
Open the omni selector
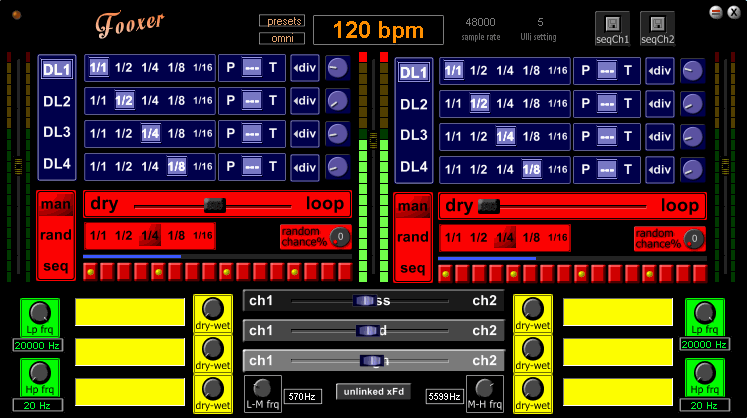coord(282,38)
